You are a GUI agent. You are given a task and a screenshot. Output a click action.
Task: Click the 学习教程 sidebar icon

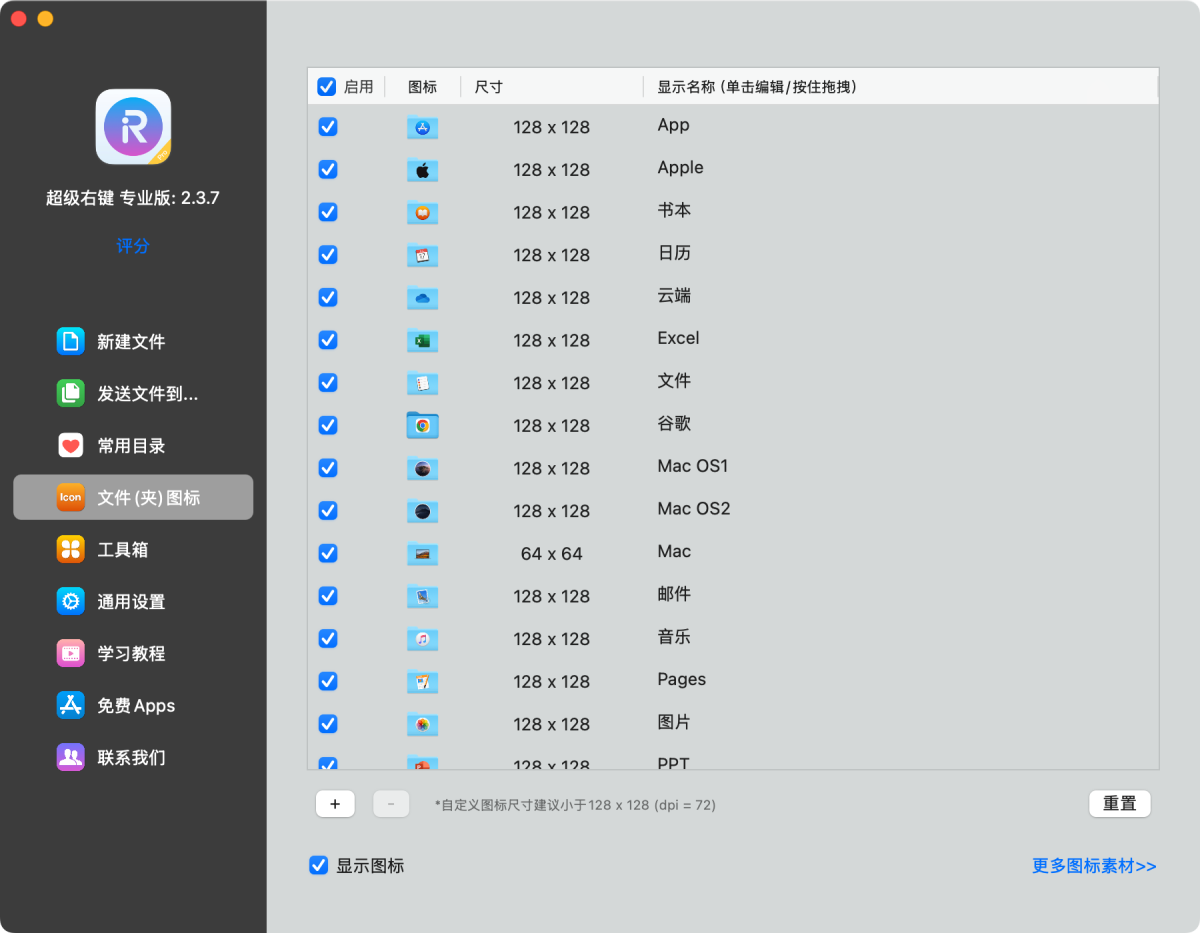71,654
